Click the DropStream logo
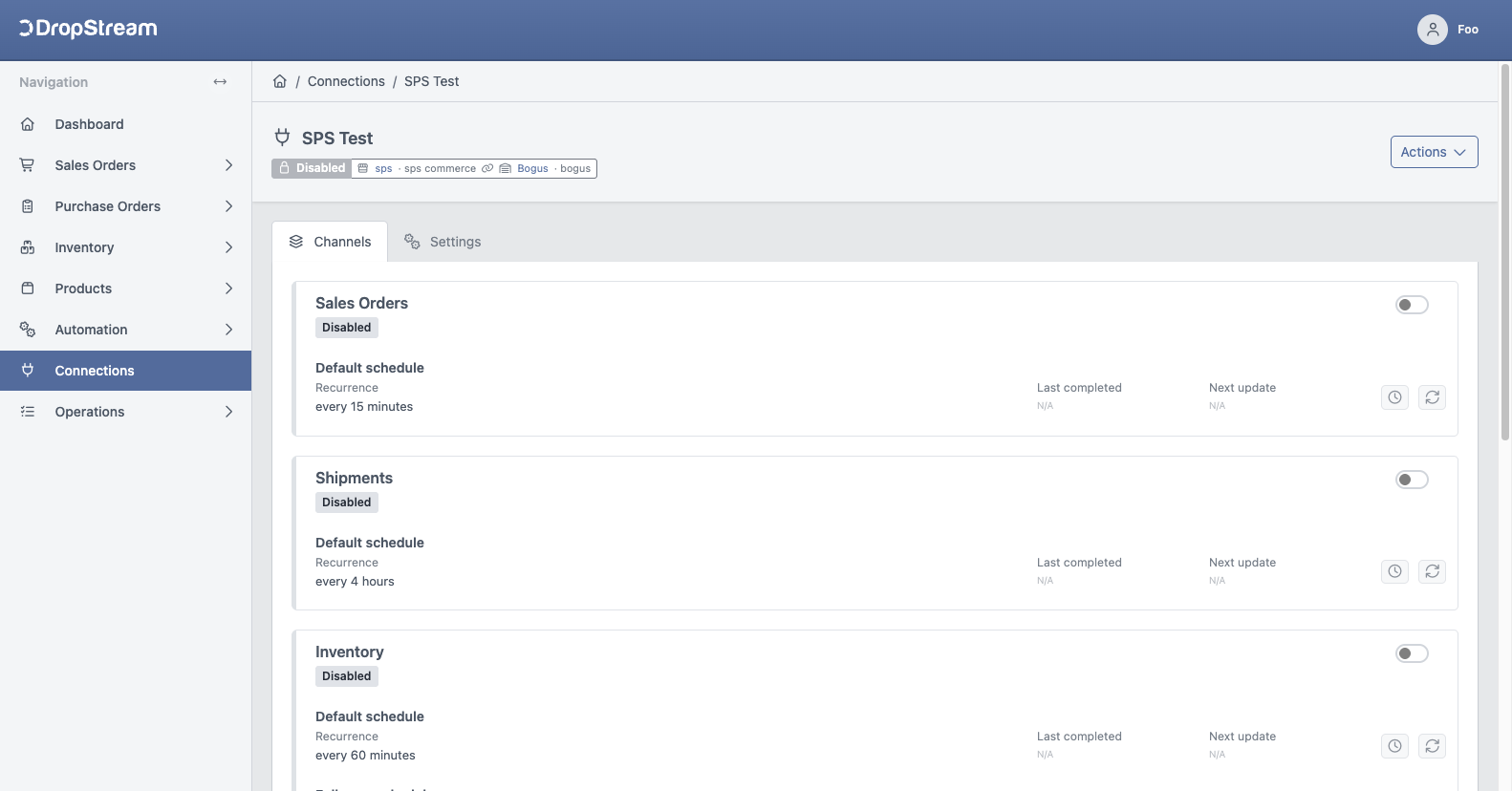The image size is (1512, 791). (88, 29)
